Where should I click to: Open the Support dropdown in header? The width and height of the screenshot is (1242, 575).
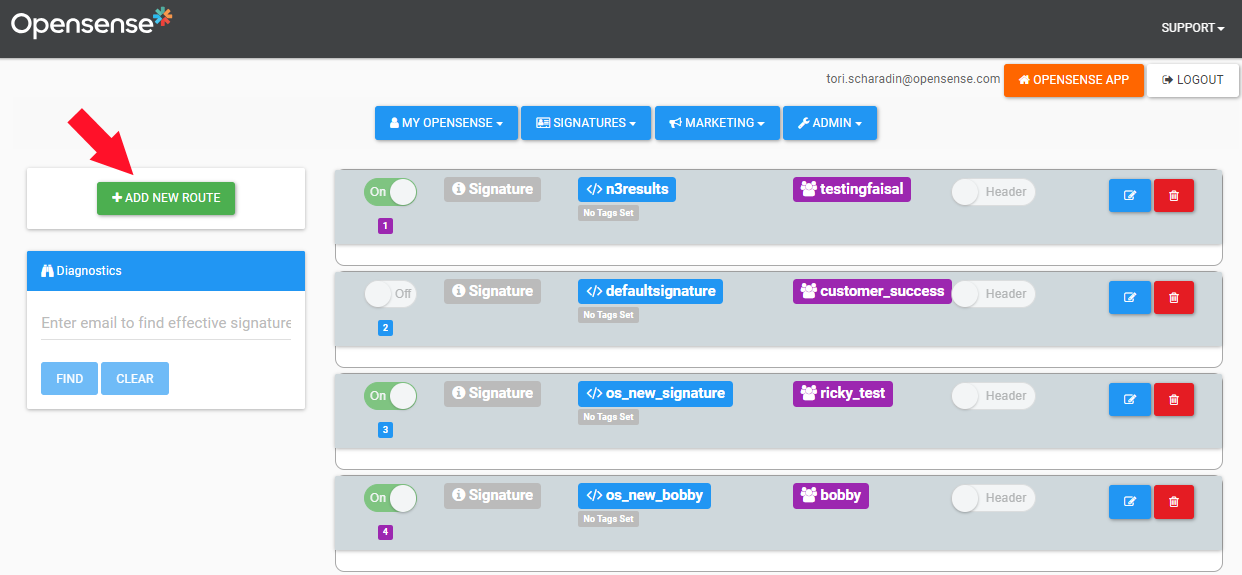1193,28
